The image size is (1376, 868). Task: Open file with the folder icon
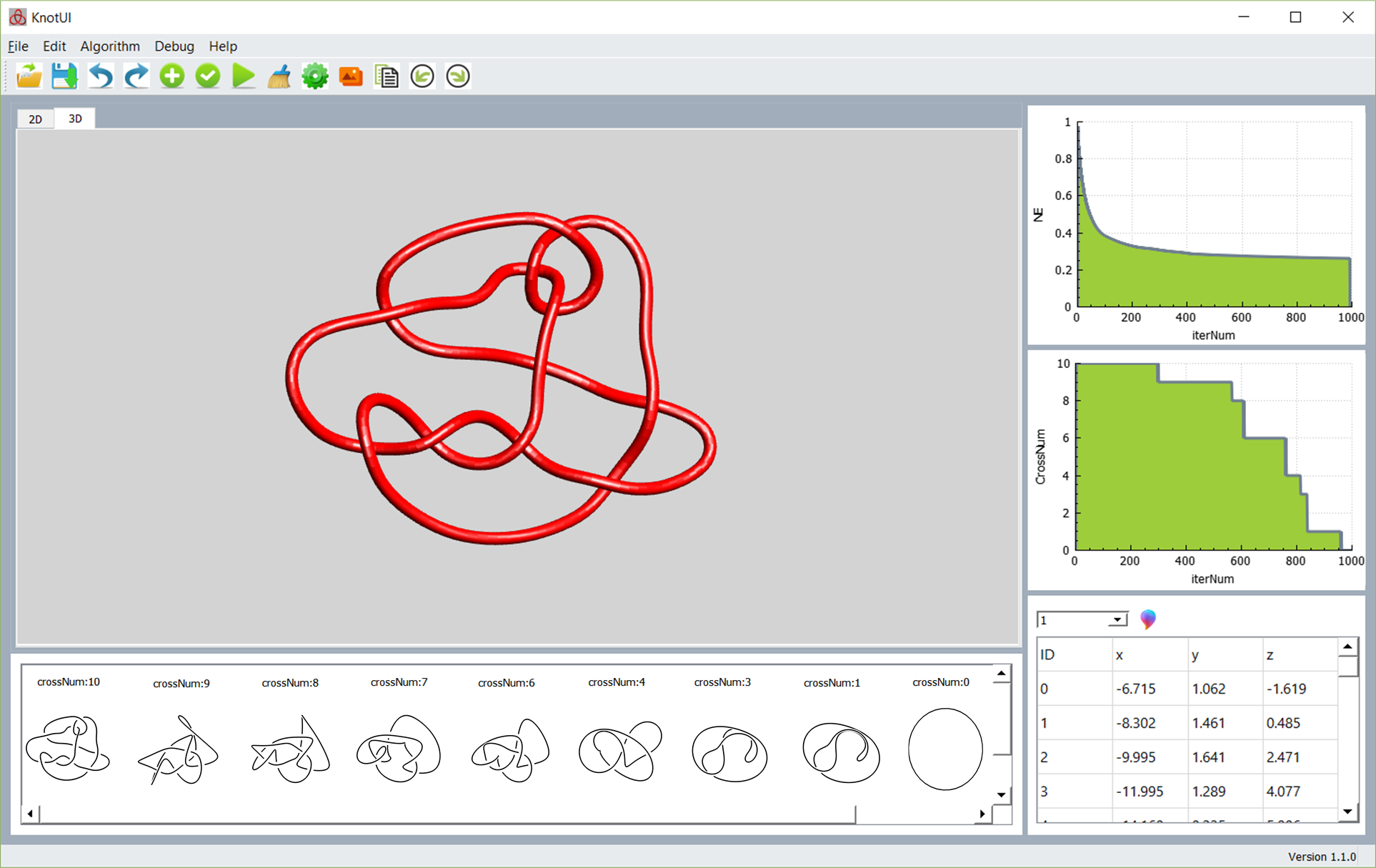click(x=29, y=76)
